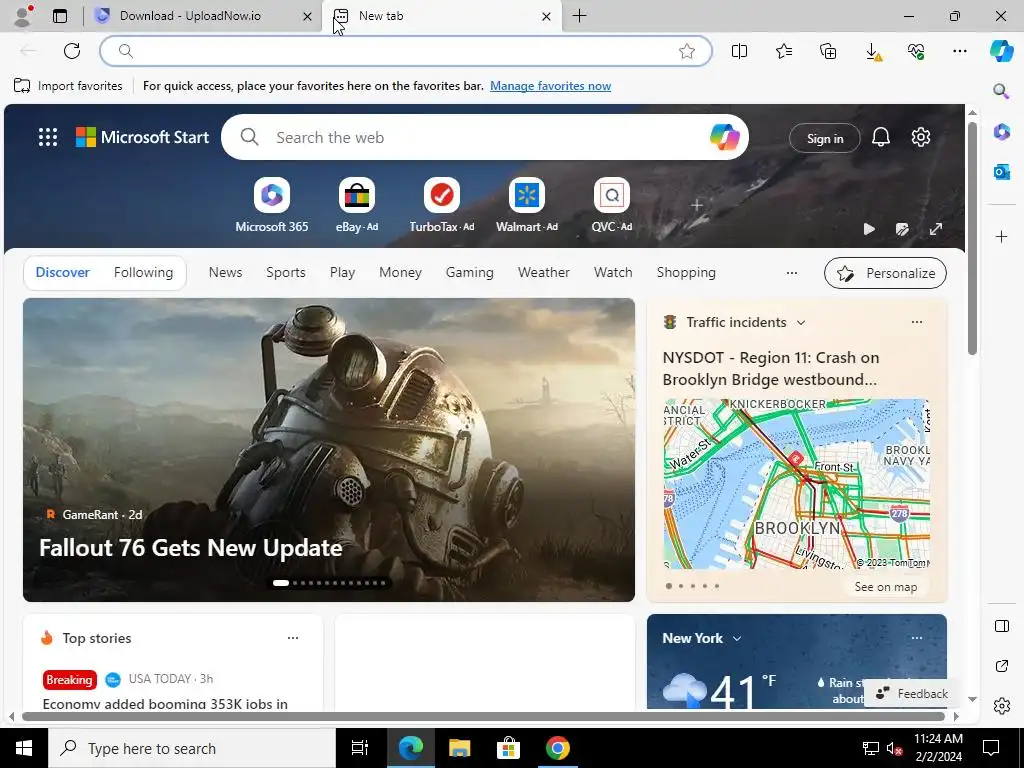1024x768 pixels.
Task: Open sidebar Search icon
Action: [1001, 91]
